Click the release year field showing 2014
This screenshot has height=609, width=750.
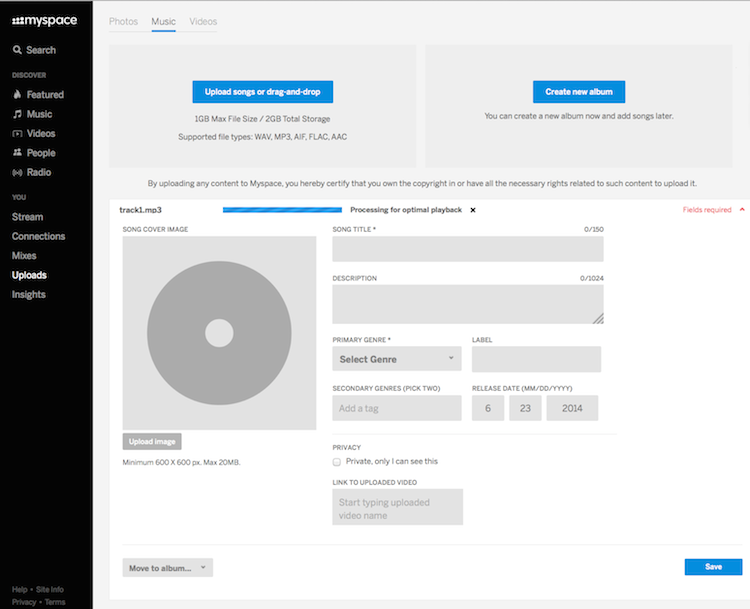pyautogui.click(x=572, y=408)
